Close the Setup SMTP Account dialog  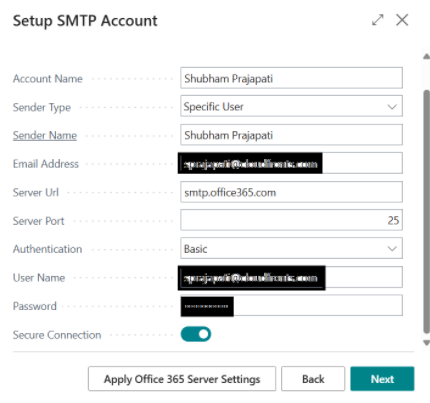pyautogui.click(x=402, y=20)
